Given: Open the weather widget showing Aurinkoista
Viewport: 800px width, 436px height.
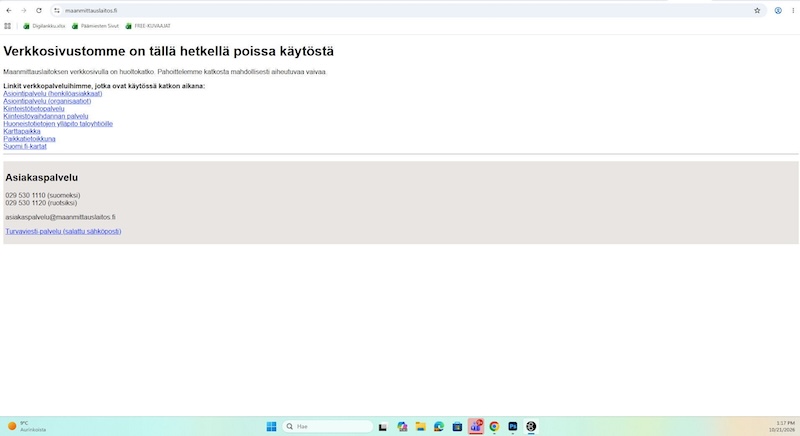Looking at the screenshot, I should pyautogui.click(x=27, y=426).
